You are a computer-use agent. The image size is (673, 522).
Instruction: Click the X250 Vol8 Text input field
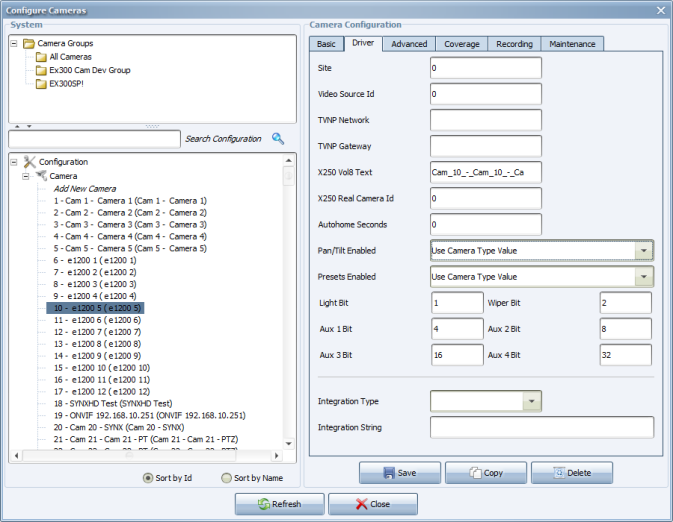pos(485,172)
